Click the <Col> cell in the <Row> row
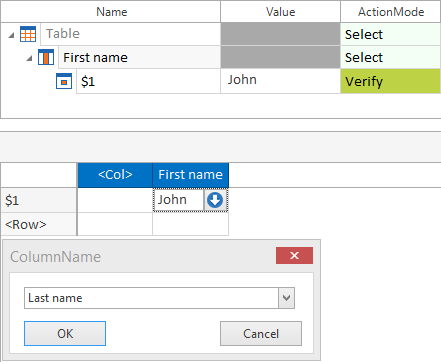Image resolution: width=441 pixels, height=362 pixels. [x=115, y=224]
